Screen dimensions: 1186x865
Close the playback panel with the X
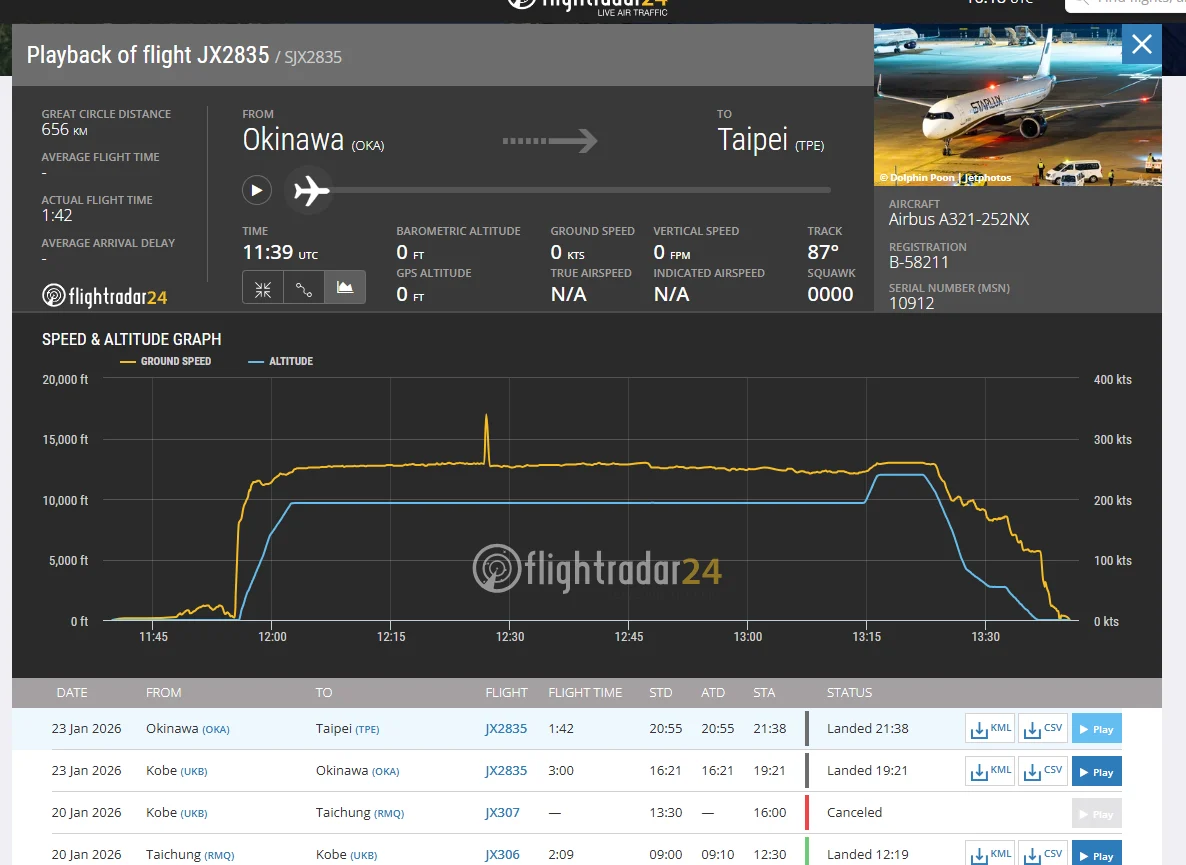1142,45
